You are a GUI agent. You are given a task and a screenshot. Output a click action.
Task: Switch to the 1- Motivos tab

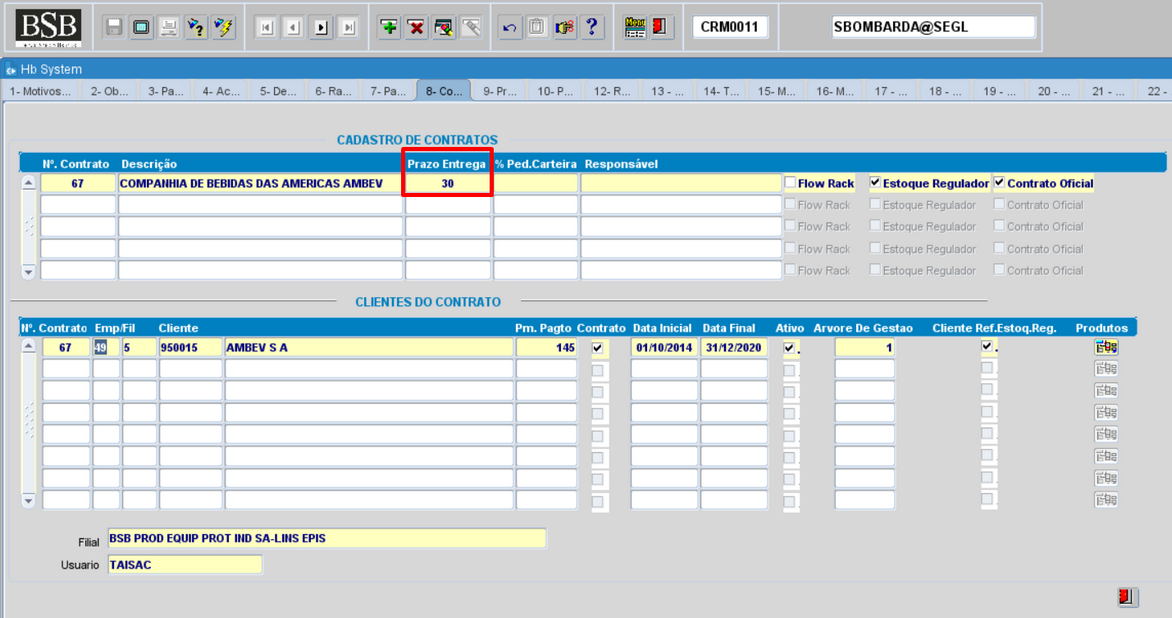pos(40,91)
